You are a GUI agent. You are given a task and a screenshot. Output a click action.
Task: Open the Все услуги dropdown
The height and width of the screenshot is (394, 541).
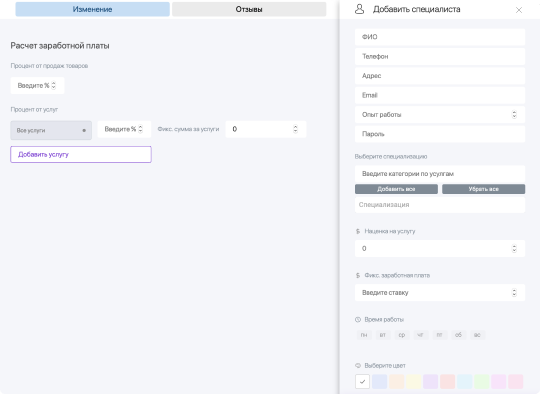point(51,130)
